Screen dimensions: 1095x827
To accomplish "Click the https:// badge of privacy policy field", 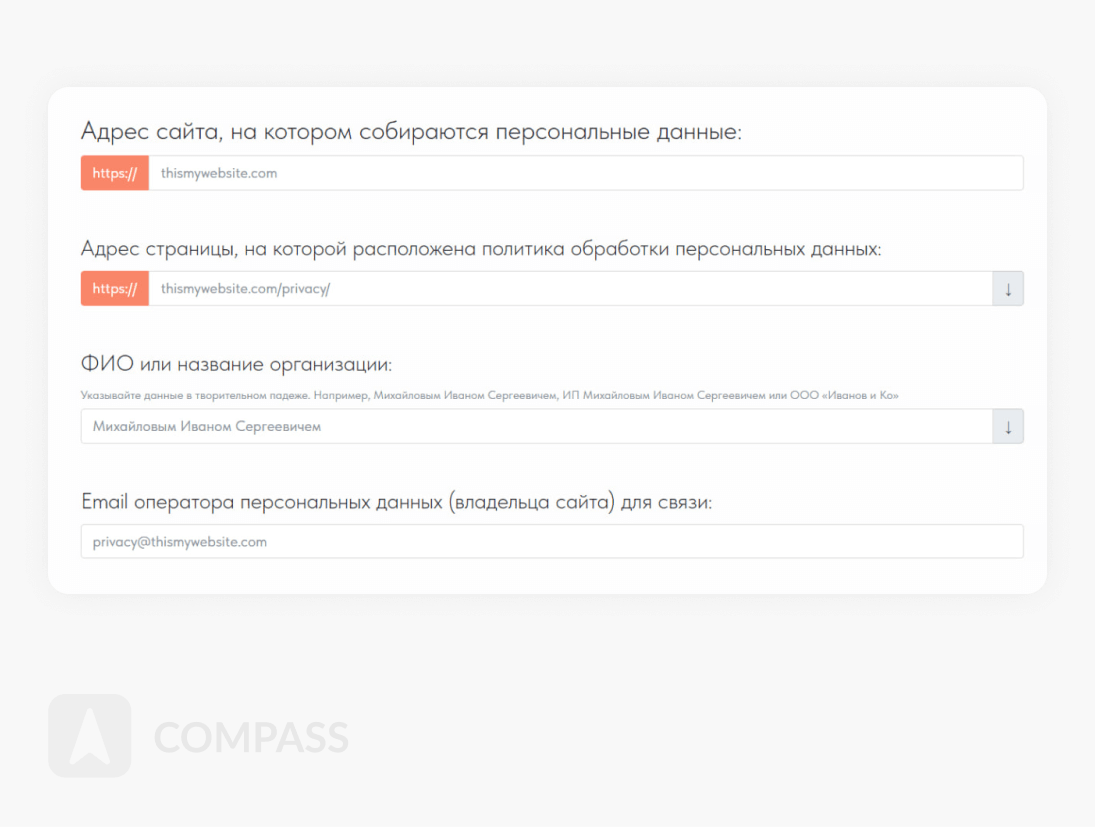I will pos(115,289).
